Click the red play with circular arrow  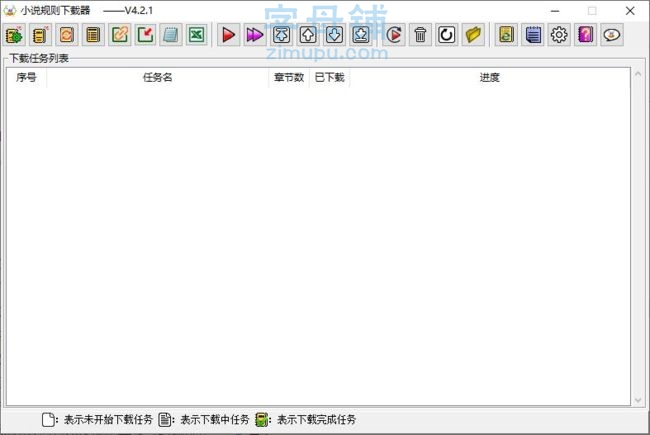click(x=394, y=35)
